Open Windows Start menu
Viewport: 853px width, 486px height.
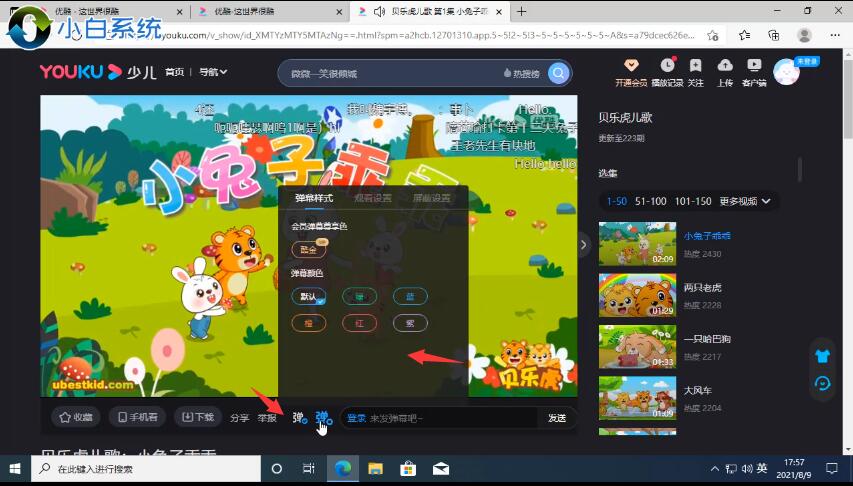tap(15, 469)
